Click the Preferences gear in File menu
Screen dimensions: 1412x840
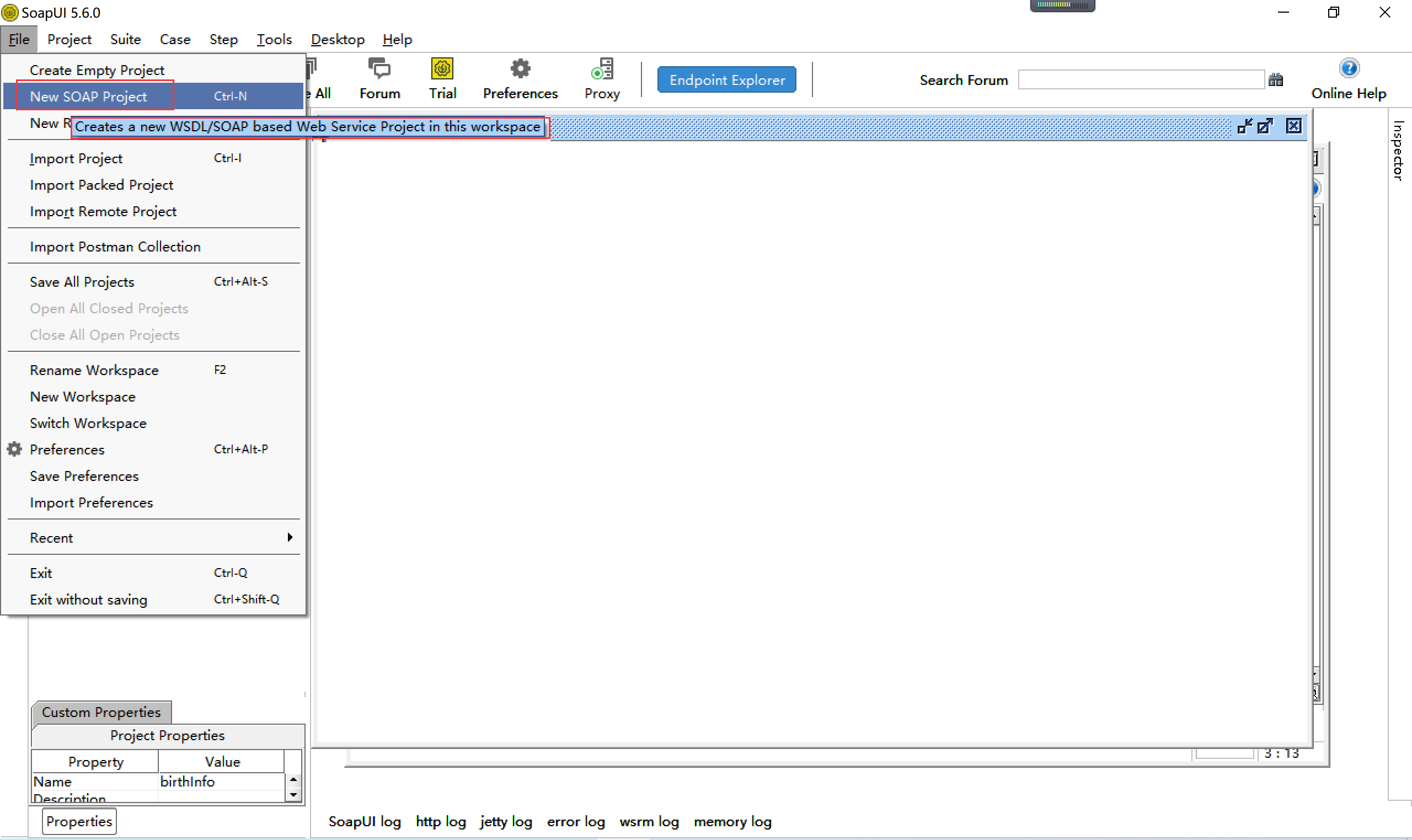(15, 450)
